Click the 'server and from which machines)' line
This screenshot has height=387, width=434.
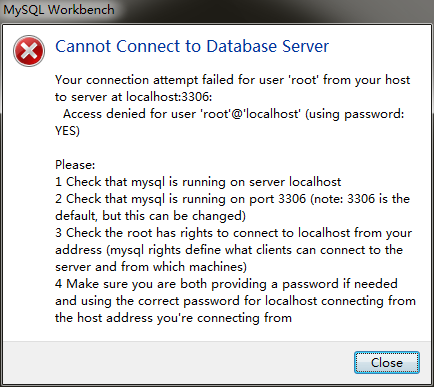coord(151,267)
